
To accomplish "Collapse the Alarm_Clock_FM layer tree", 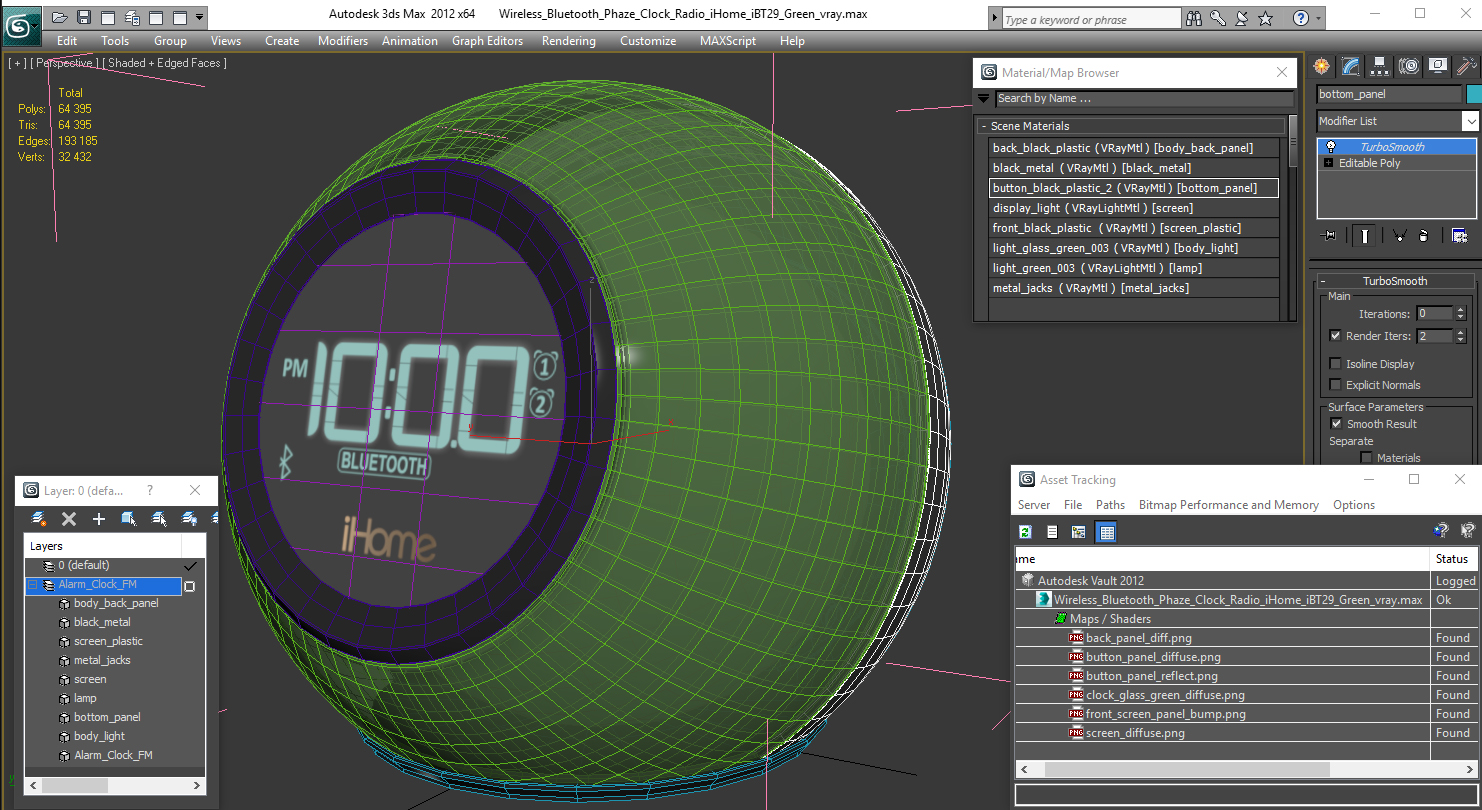I will click(x=32, y=585).
